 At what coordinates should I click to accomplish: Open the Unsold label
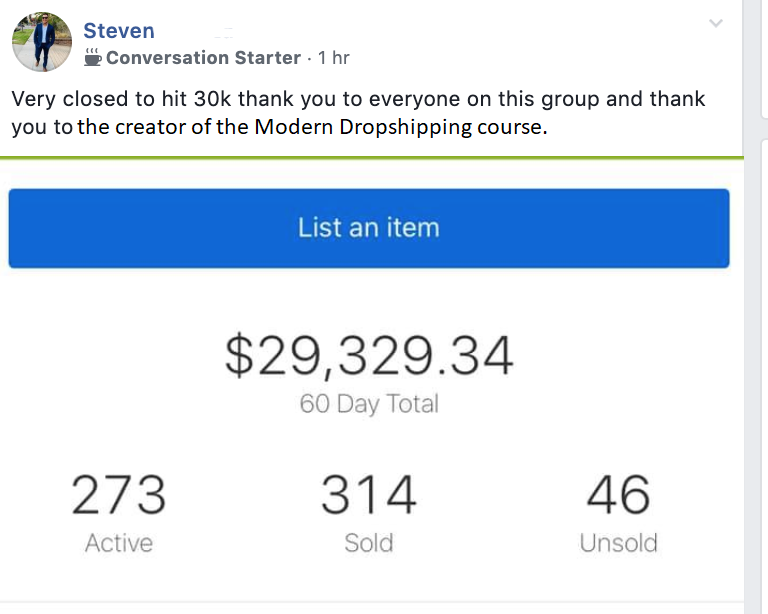click(x=618, y=543)
